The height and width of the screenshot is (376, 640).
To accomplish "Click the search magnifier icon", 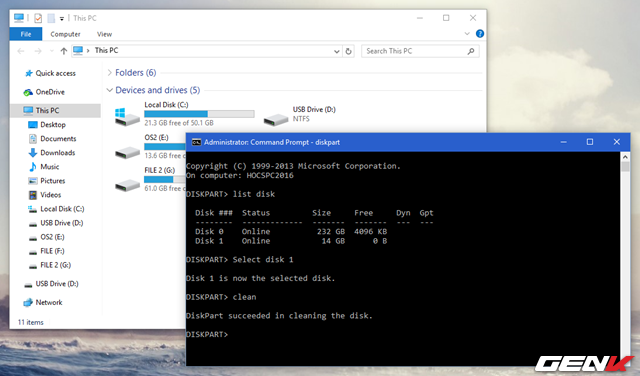I will point(471,51).
